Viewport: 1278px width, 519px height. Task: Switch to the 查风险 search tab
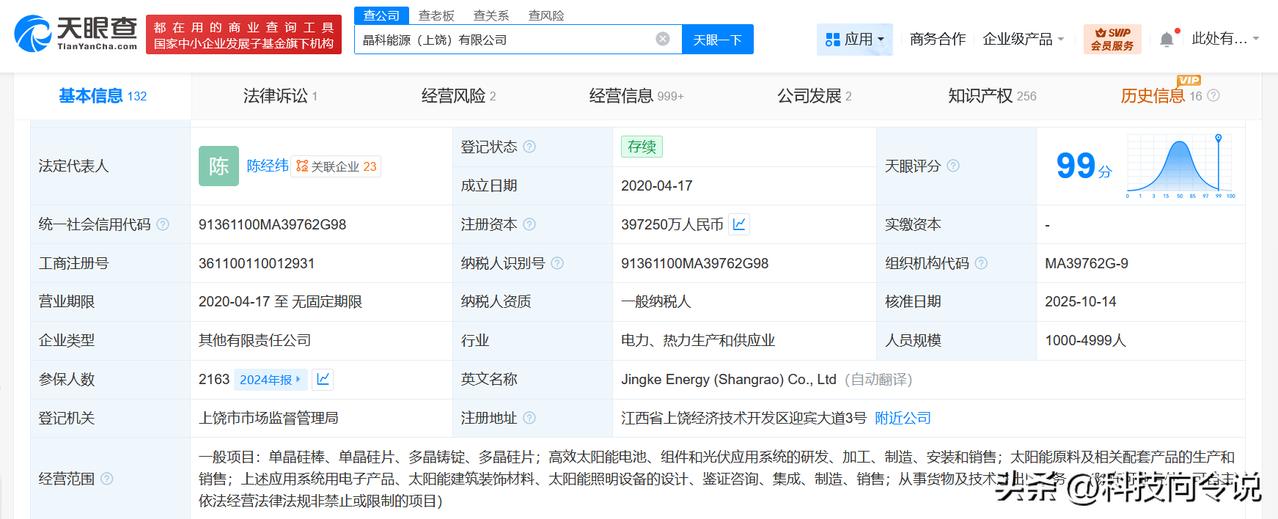546,15
